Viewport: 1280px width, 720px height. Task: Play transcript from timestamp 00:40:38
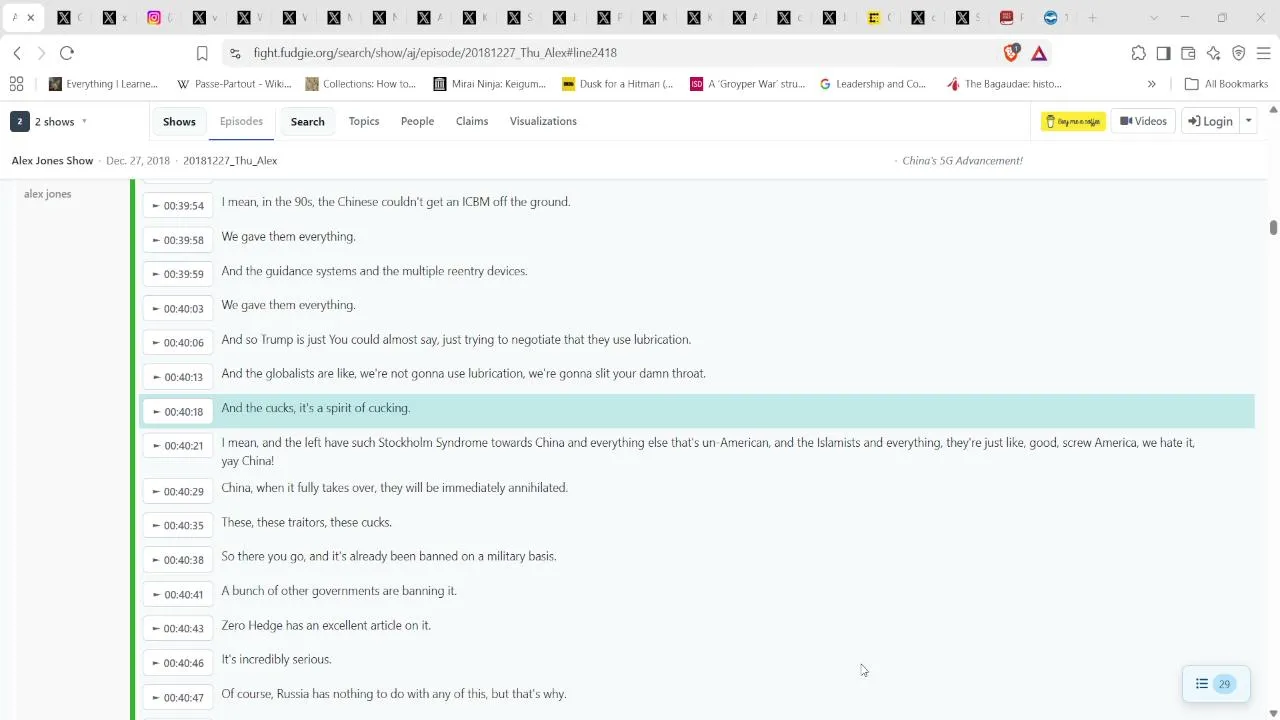coord(178,560)
